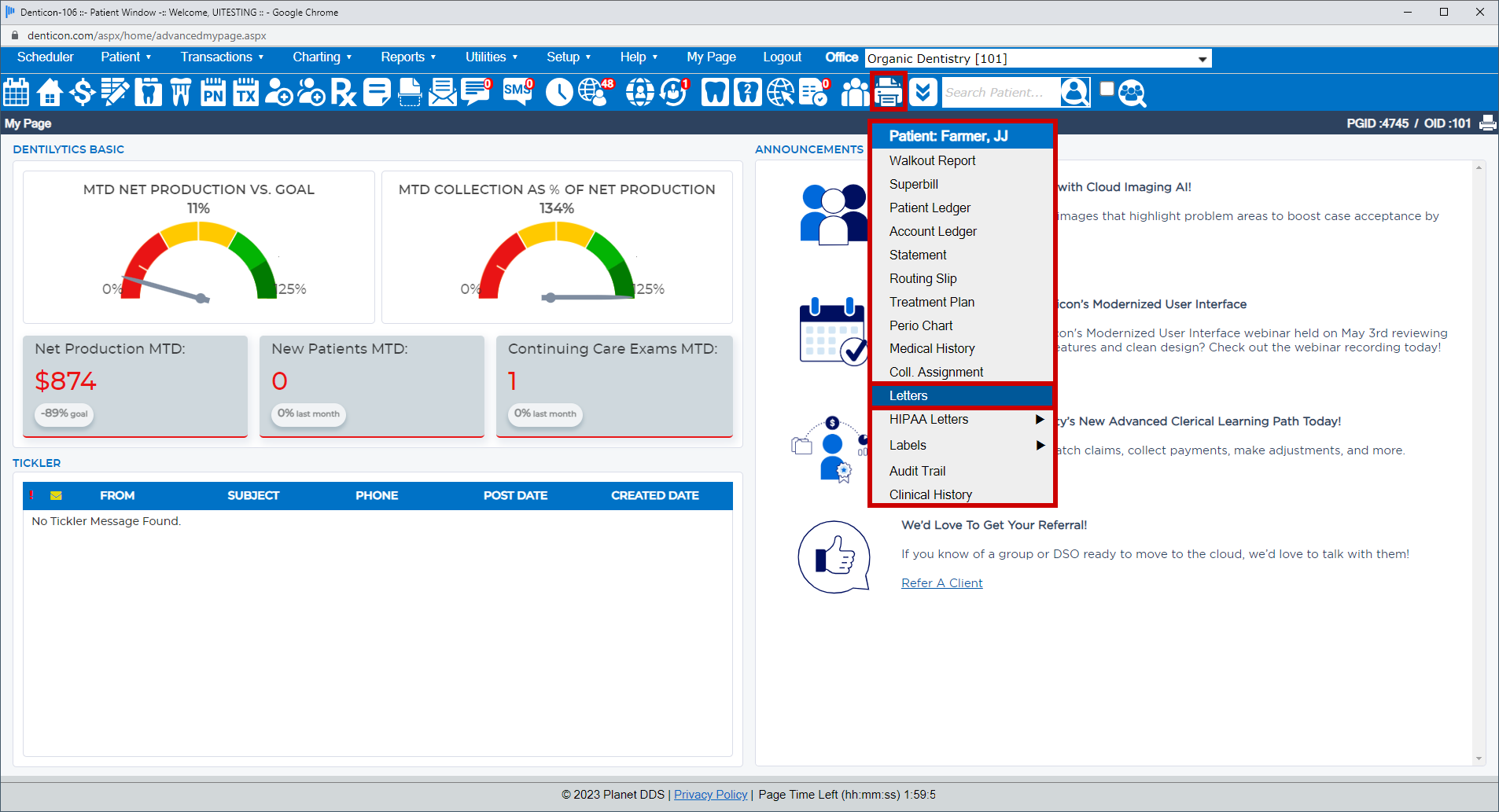Click the group of people icon
This screenshot has height=812, width=1499.
click(855, 93)
